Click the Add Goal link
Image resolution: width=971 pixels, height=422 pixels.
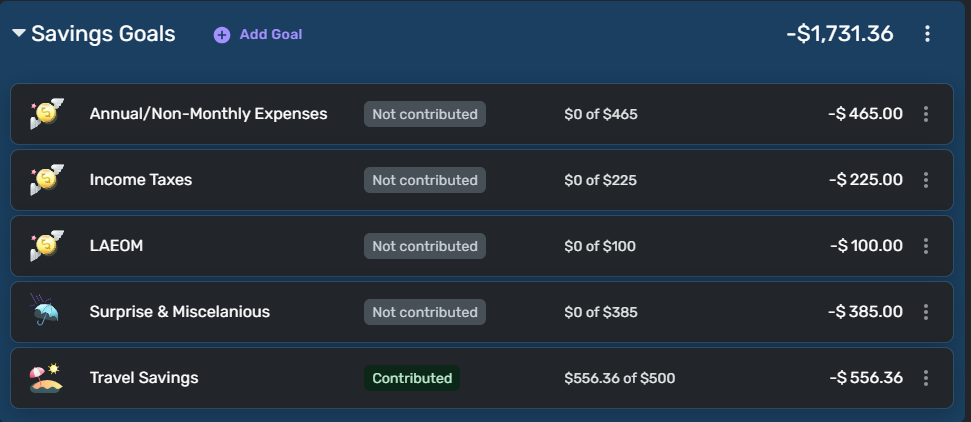(270, 35)
